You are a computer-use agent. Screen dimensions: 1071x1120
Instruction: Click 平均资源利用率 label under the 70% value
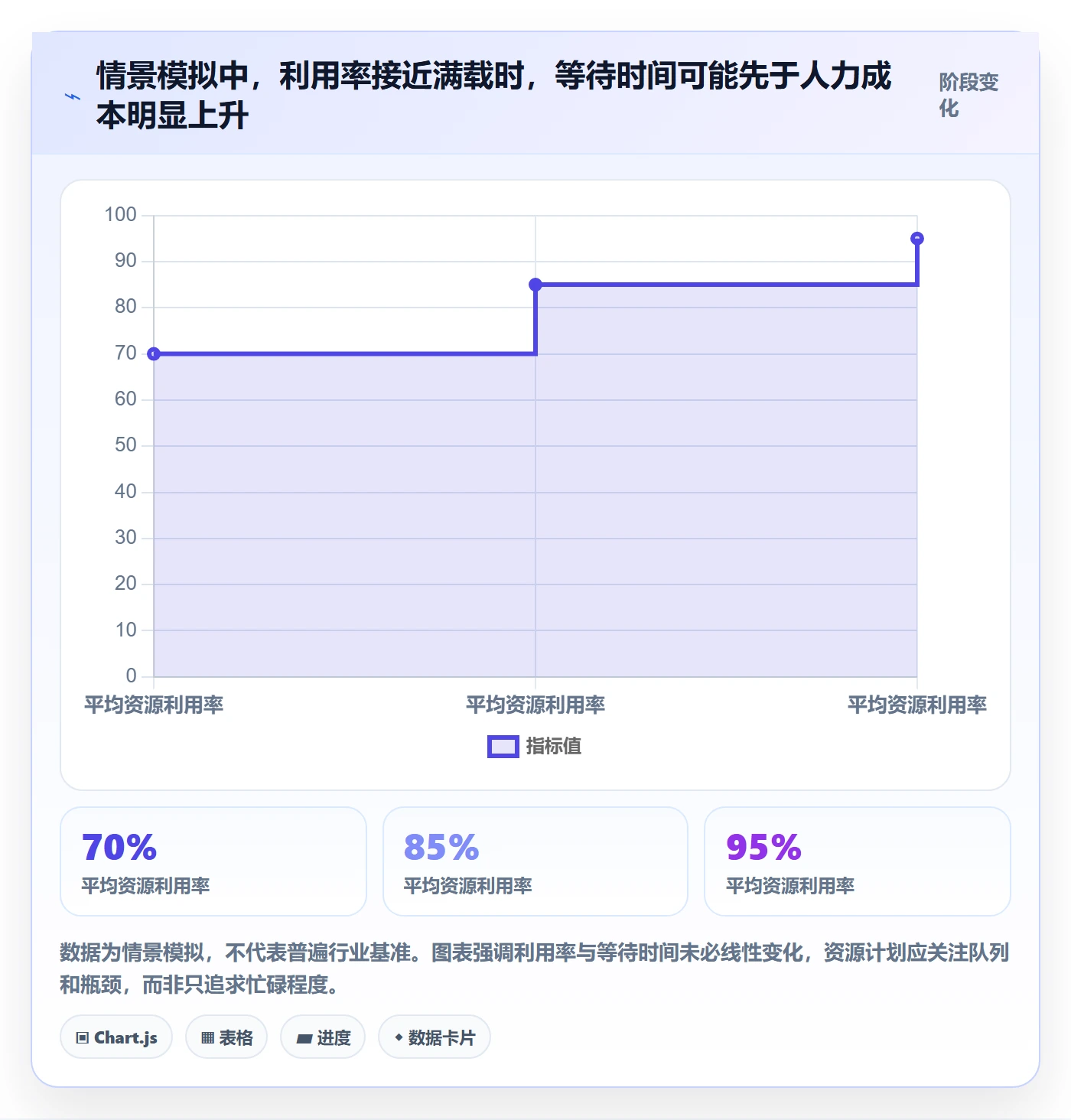point(145,886)
